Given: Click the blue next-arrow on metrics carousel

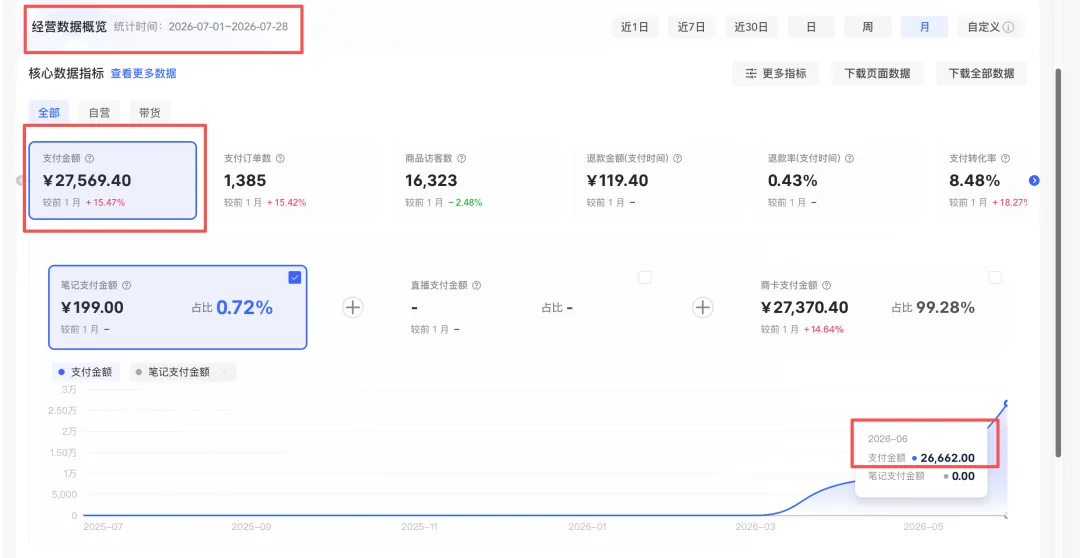Looking at the screenshot, I should pyautogui.click(x=1034, y=180).
